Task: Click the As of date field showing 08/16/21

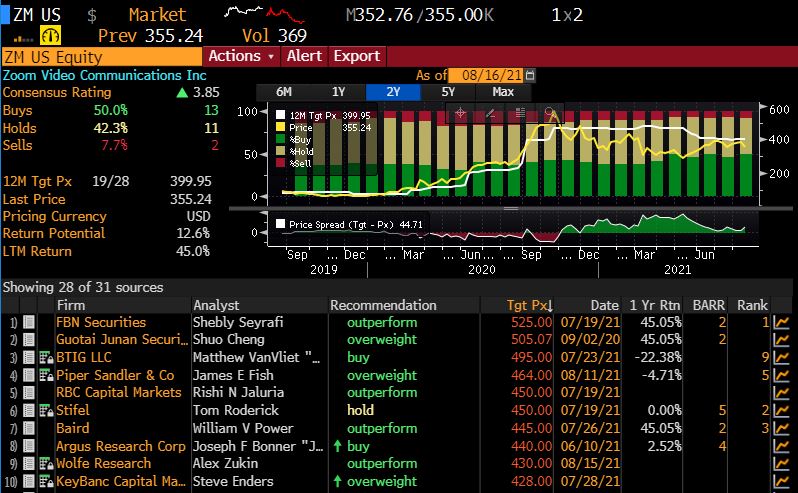Action: pos(485,75)
